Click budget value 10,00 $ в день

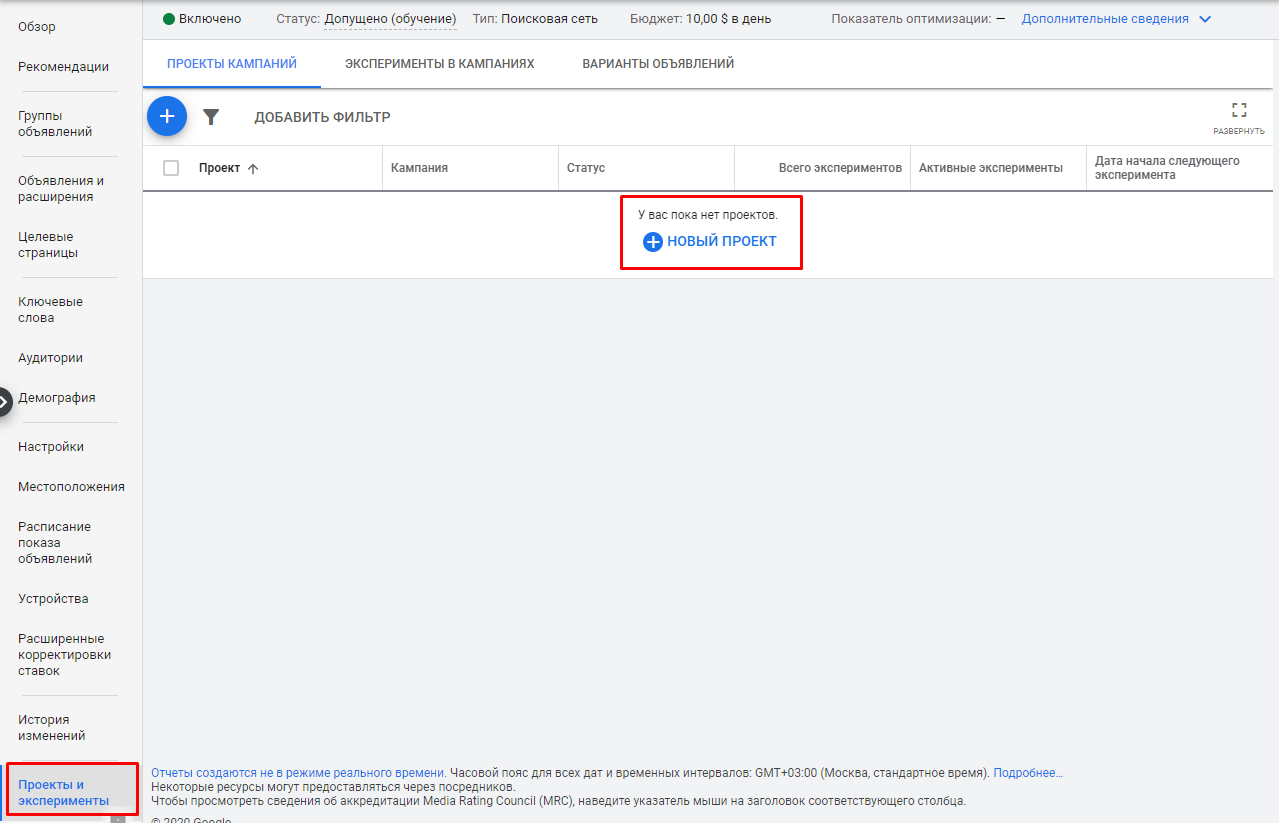(728, 19)
